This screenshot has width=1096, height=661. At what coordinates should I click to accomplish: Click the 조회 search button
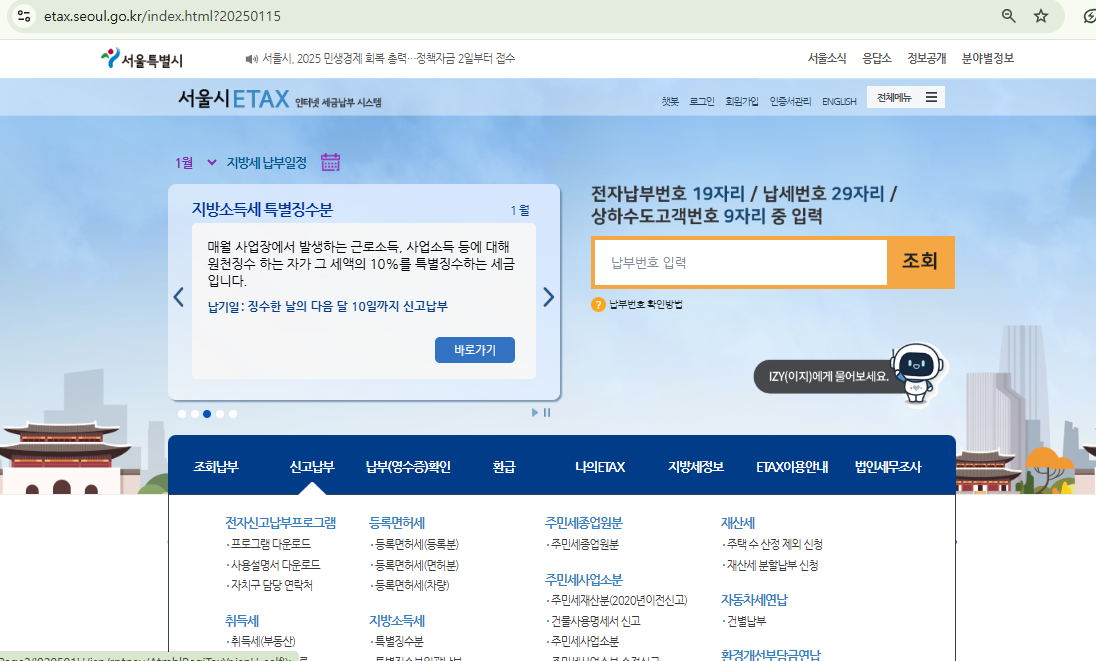click(x=920, y=262)
